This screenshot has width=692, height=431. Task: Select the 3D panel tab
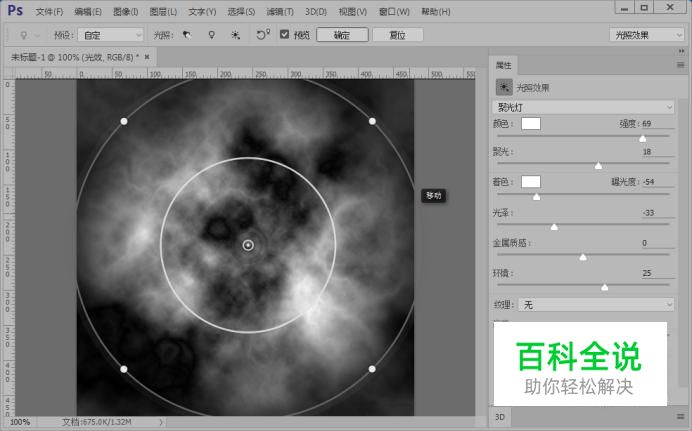[500, 417]
